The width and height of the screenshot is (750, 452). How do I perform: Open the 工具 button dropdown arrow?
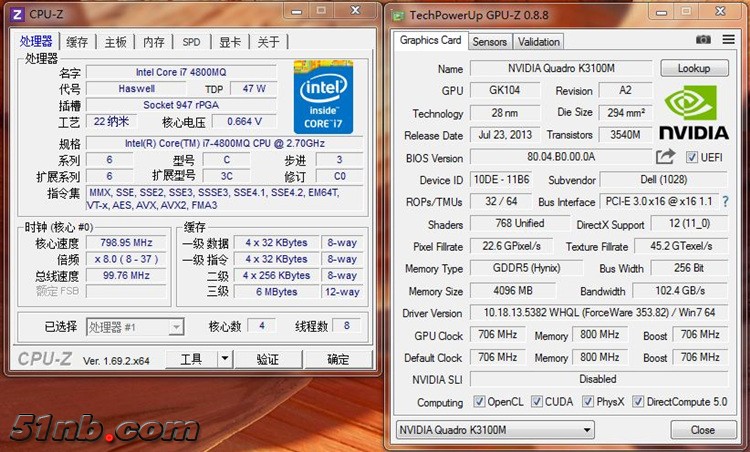(225, 359)
